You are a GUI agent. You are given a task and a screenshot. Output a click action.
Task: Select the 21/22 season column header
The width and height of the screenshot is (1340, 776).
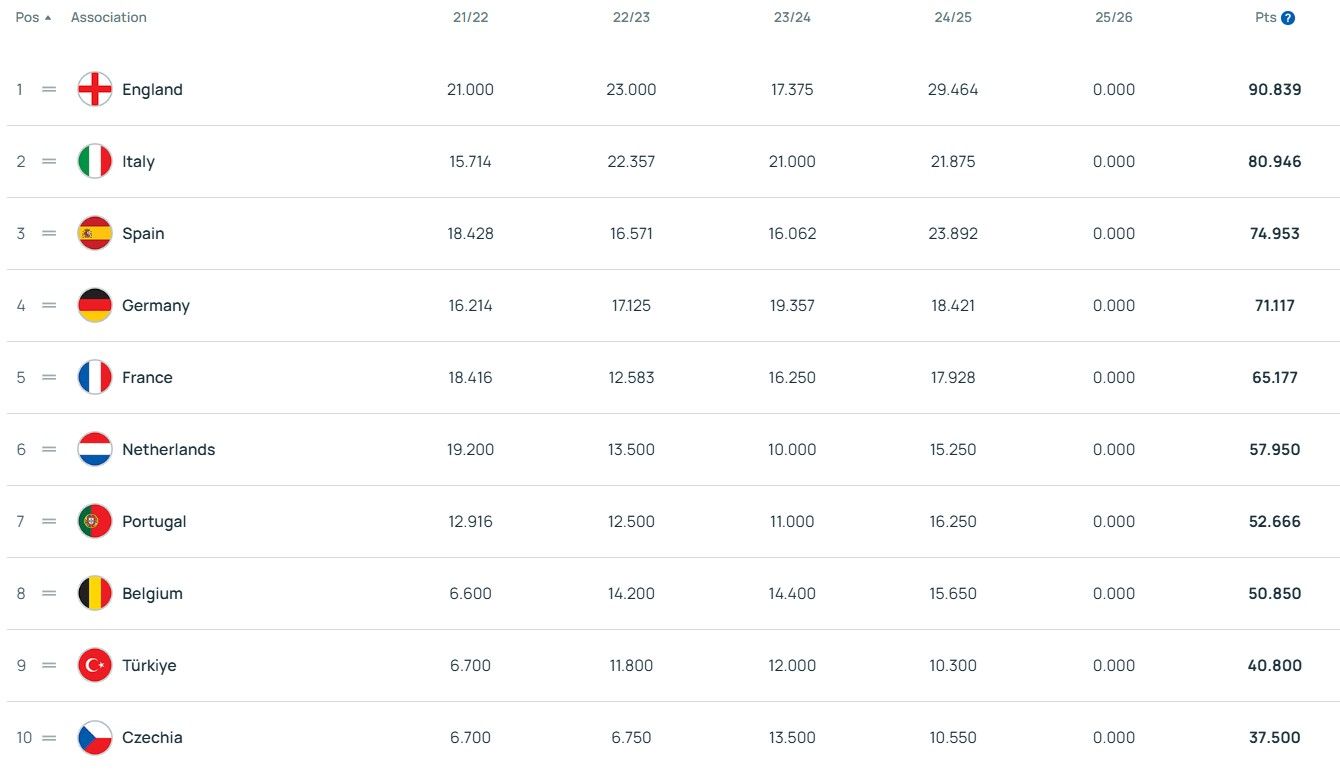coord(470,18)
